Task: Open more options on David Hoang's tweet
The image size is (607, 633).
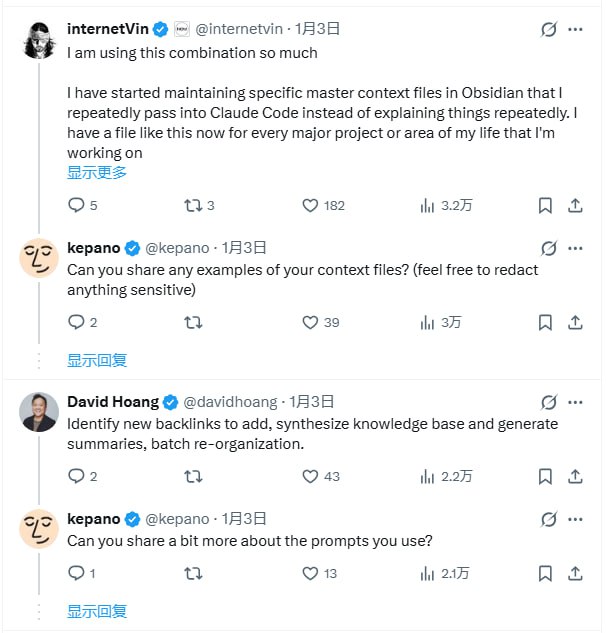Action: click(x=575, y=401)
